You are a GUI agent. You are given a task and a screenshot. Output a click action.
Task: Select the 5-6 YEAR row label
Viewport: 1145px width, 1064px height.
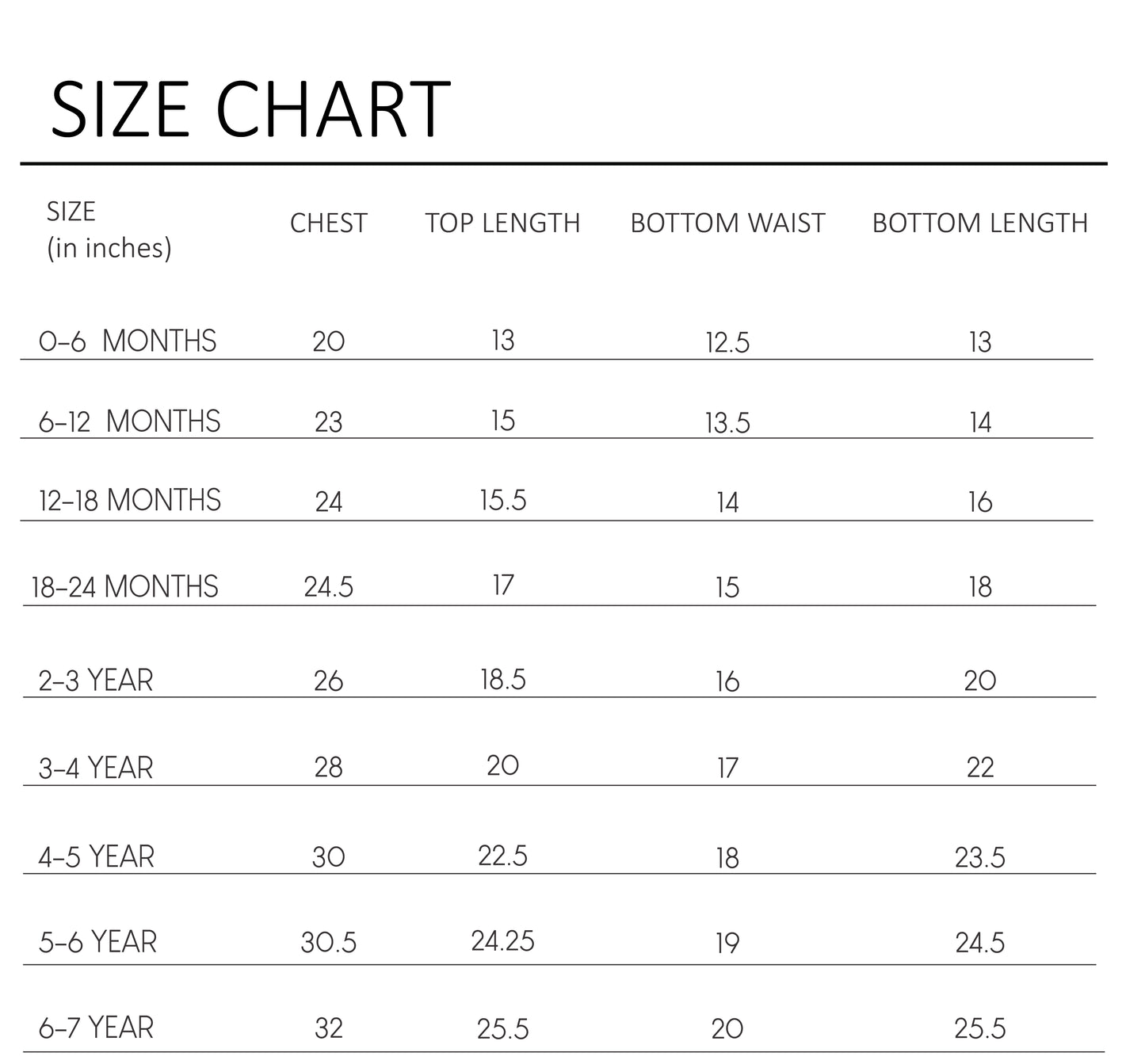tap(97, 942)
